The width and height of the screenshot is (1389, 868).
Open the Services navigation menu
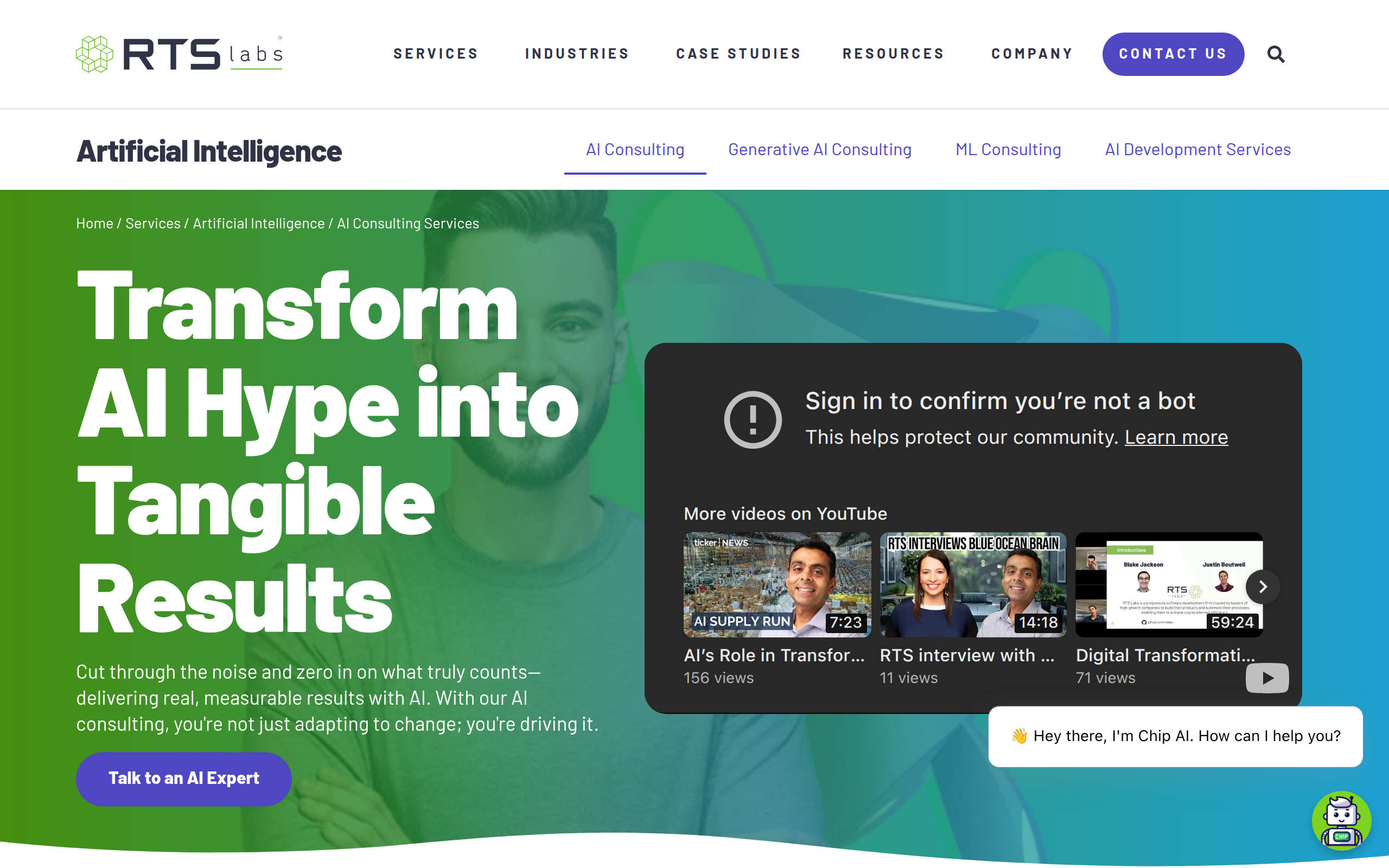436,54
